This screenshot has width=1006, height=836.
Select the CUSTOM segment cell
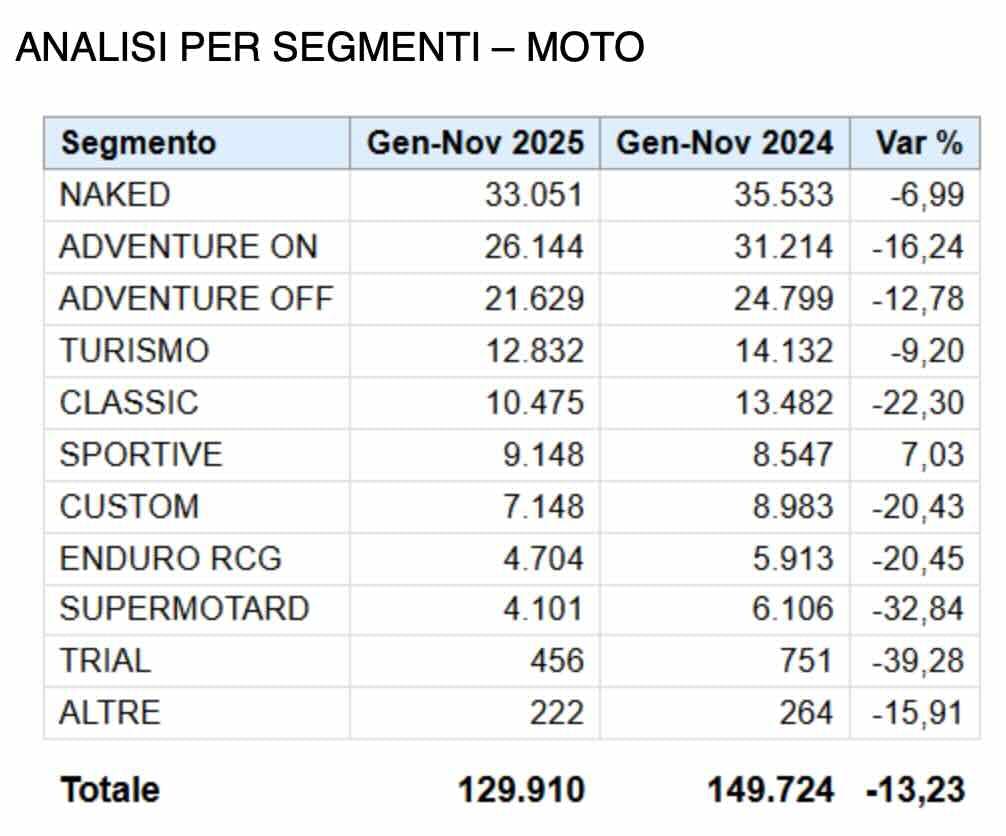click(x=129, y=507)
